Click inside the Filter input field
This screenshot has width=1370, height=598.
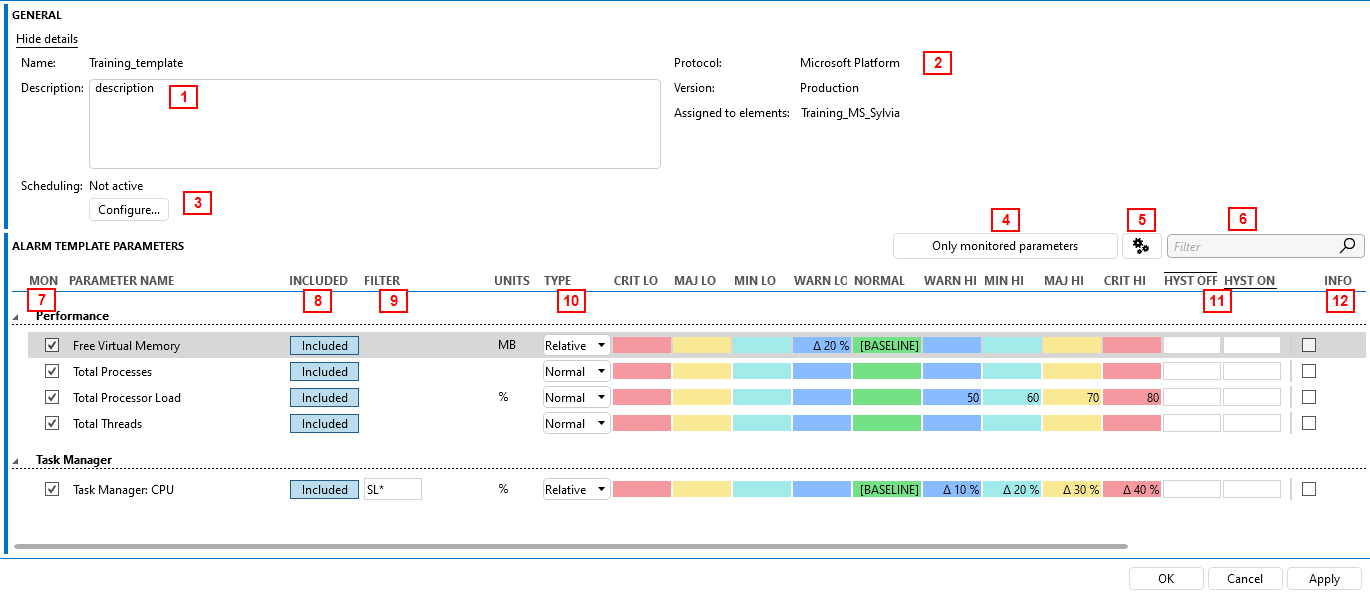pyautogui.click(x=1250, y=245)
